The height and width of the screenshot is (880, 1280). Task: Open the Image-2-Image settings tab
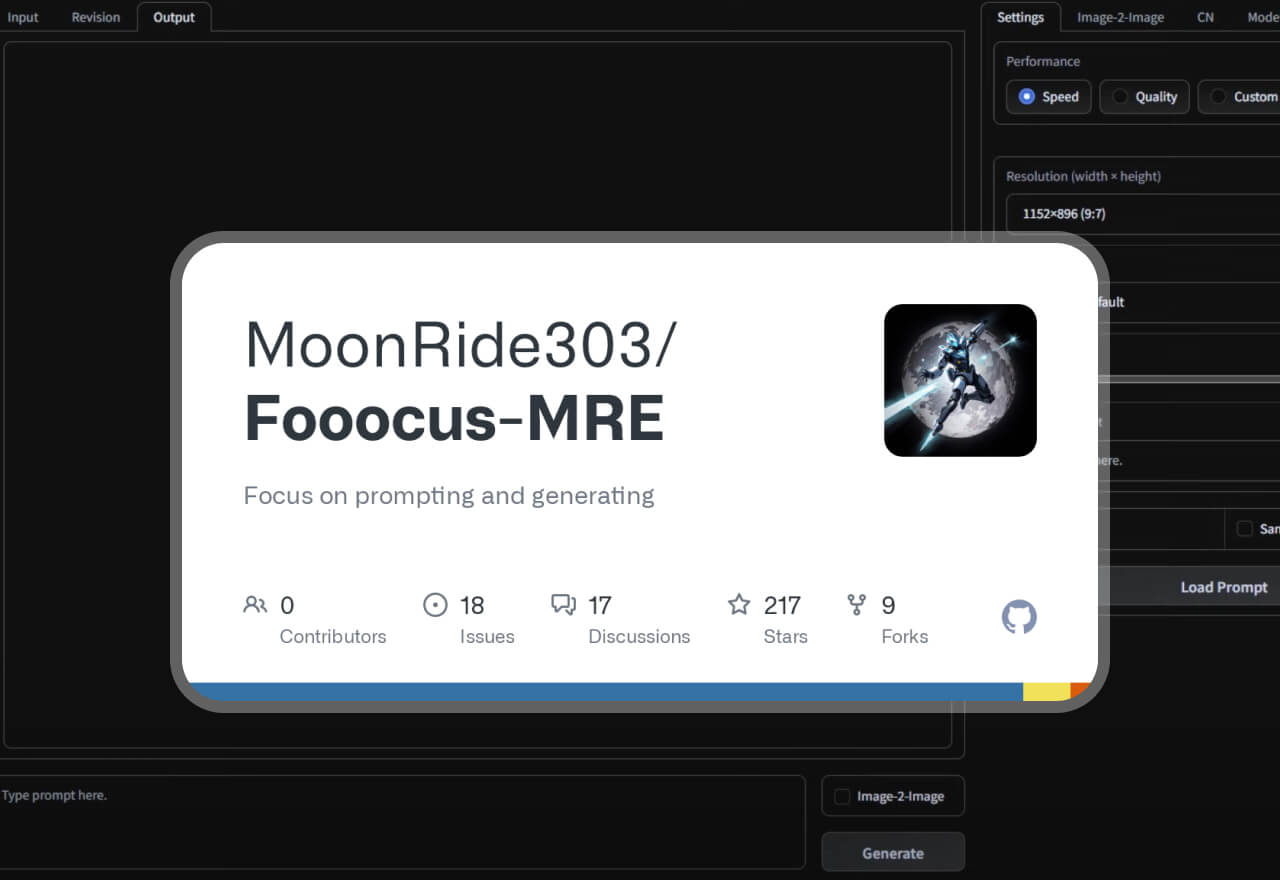coord(1120,17)
